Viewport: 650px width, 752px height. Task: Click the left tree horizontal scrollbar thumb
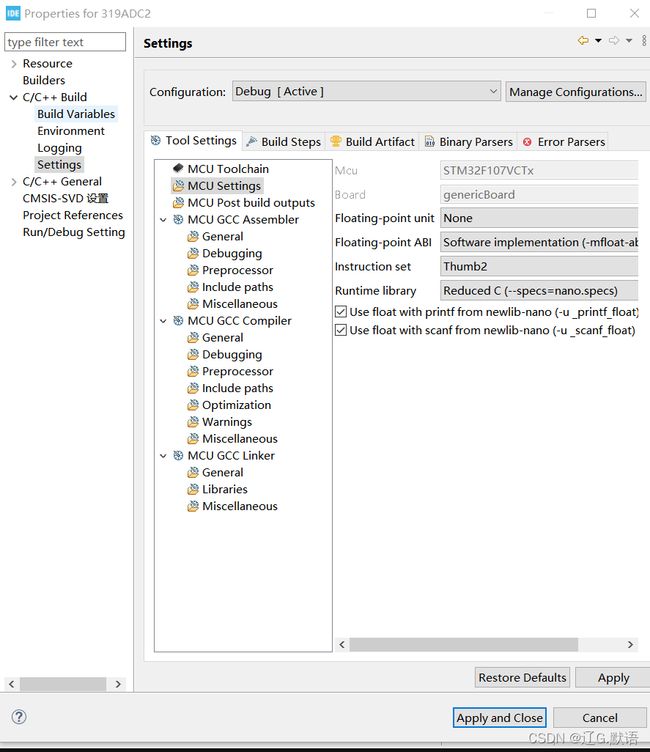tap(63, 684)
